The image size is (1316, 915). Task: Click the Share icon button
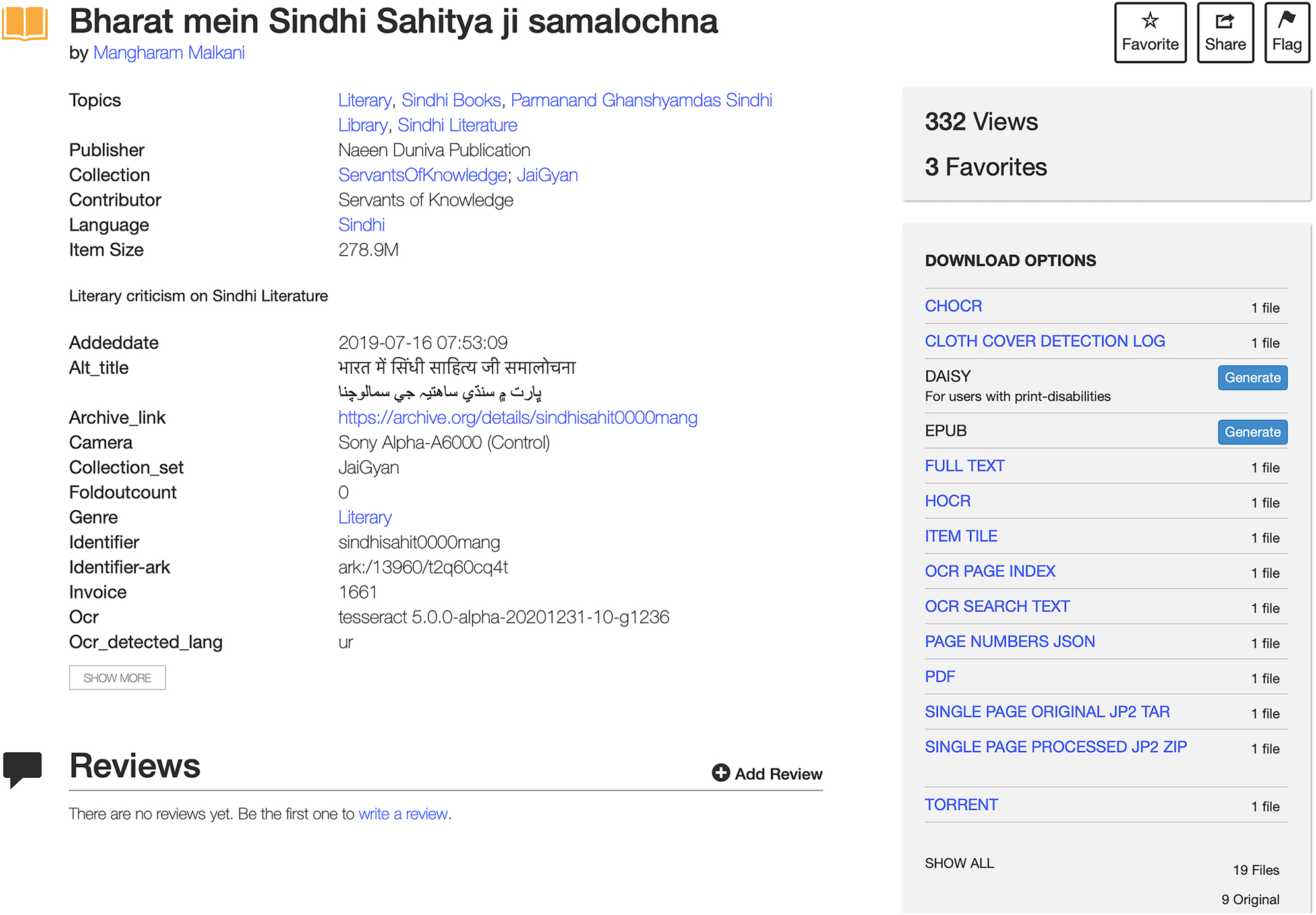tap(1224, 21)
